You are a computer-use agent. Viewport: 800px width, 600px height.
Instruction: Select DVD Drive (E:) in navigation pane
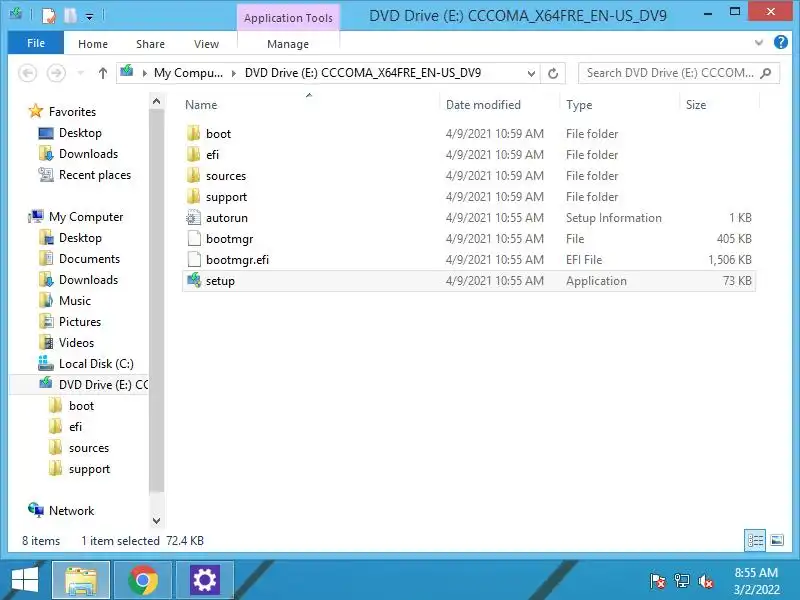[x=103, y=385]
